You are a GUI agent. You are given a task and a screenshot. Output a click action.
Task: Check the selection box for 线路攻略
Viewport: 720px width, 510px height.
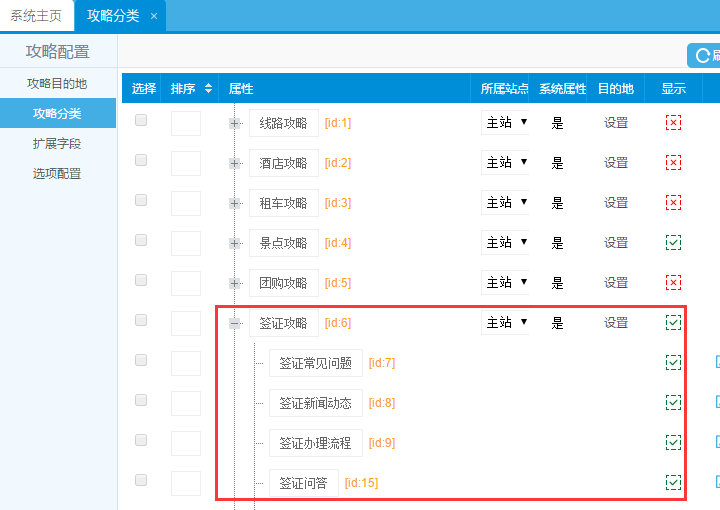tap(141, 120)
